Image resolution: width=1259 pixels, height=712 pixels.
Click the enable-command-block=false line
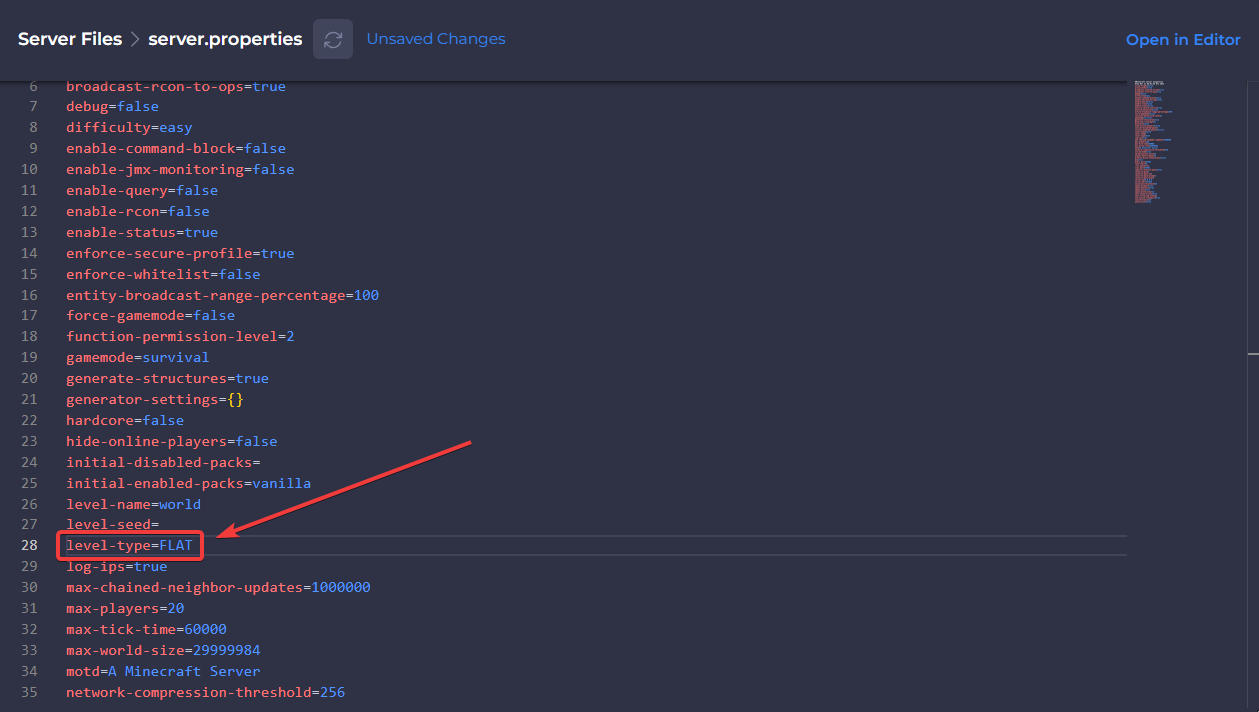tap(175, 148)
